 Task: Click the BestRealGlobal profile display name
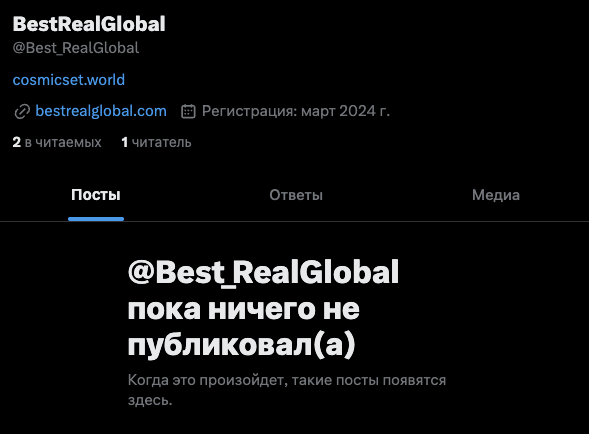tap(89, 24)
